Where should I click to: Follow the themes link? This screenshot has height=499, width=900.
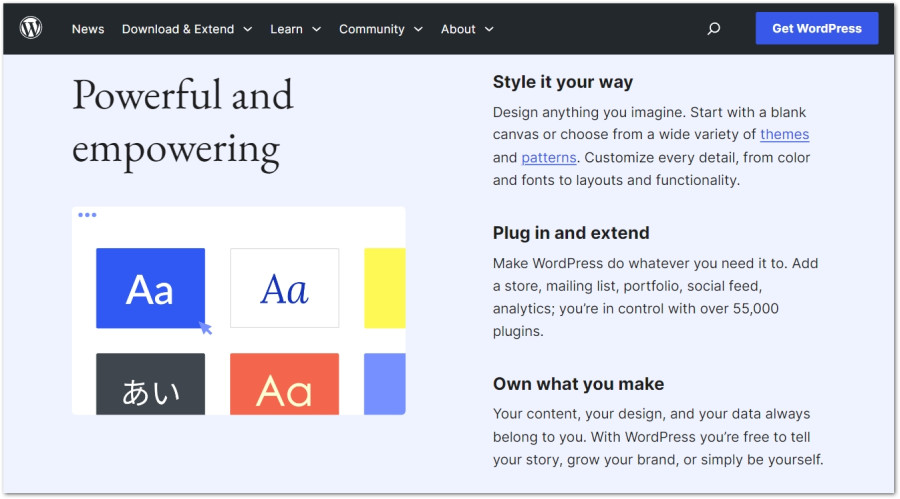coord(785,134)
